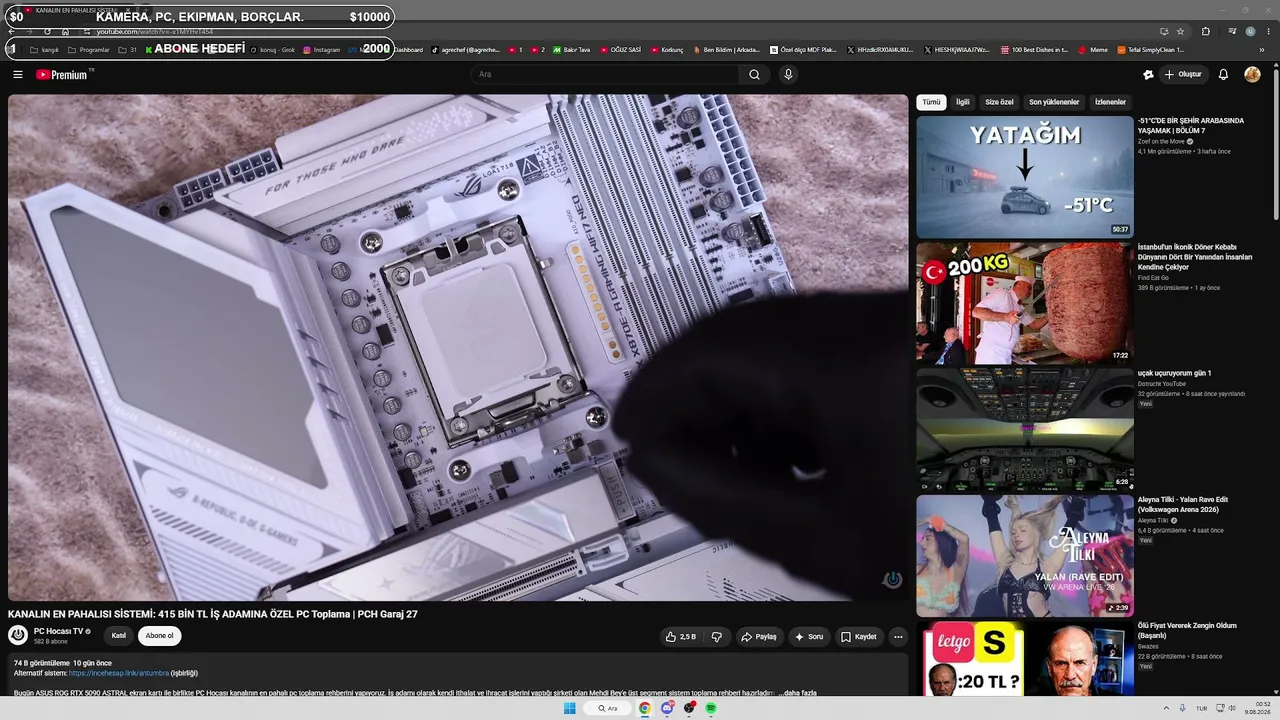Open the PC Hocası TV channel avatar
Viewport: 1280px width, 720px height.
(18, 635)
